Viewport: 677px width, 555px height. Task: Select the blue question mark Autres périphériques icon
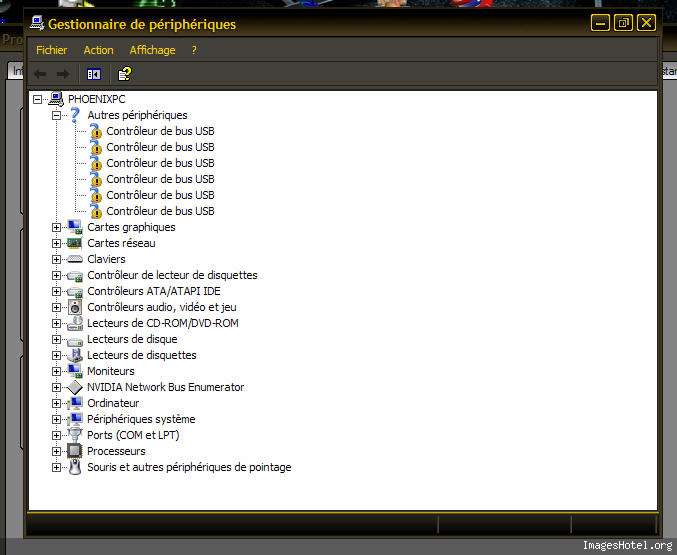pyautogui.click(x=75, y=115)
